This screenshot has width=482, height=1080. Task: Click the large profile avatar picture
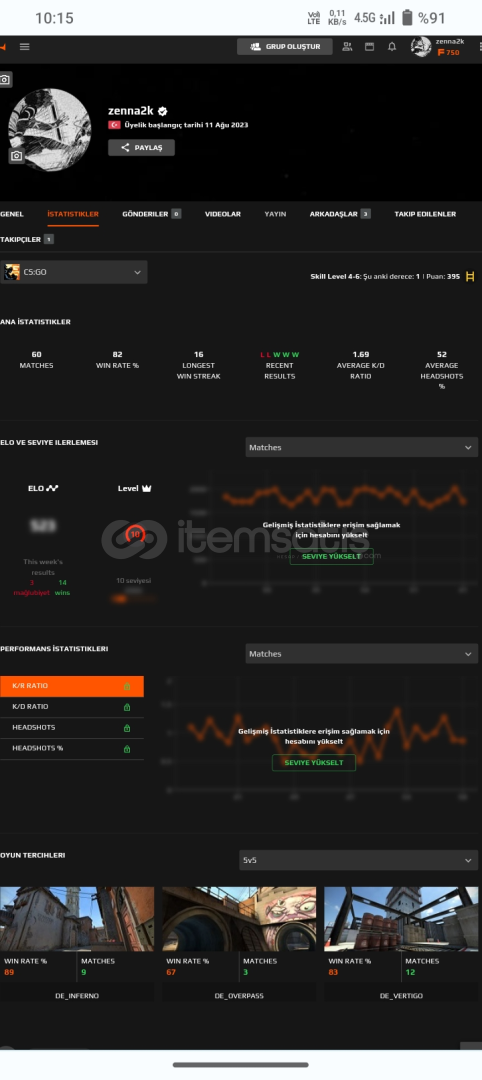tap(50, 129)
